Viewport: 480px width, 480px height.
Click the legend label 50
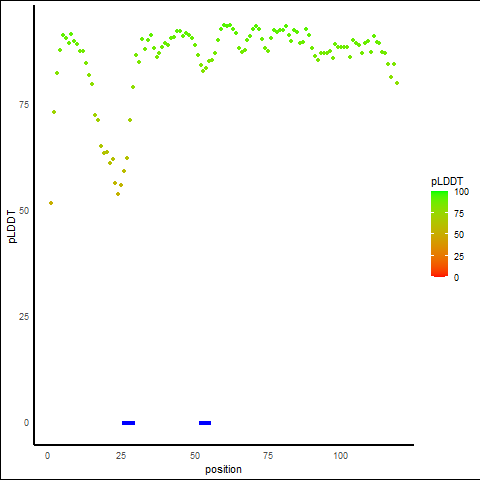pos(459,235)
